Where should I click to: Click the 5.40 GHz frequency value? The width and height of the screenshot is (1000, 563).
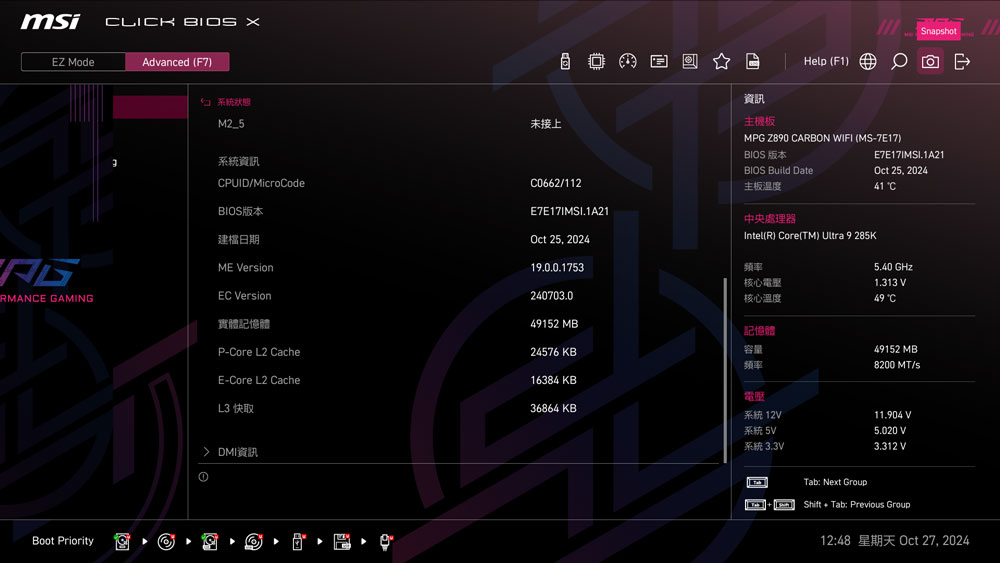coord(893,267)
